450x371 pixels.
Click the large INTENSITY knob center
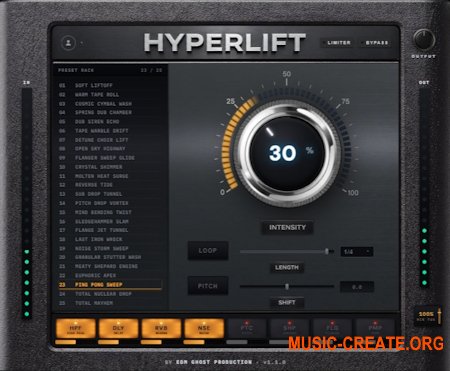click(287, 154)
